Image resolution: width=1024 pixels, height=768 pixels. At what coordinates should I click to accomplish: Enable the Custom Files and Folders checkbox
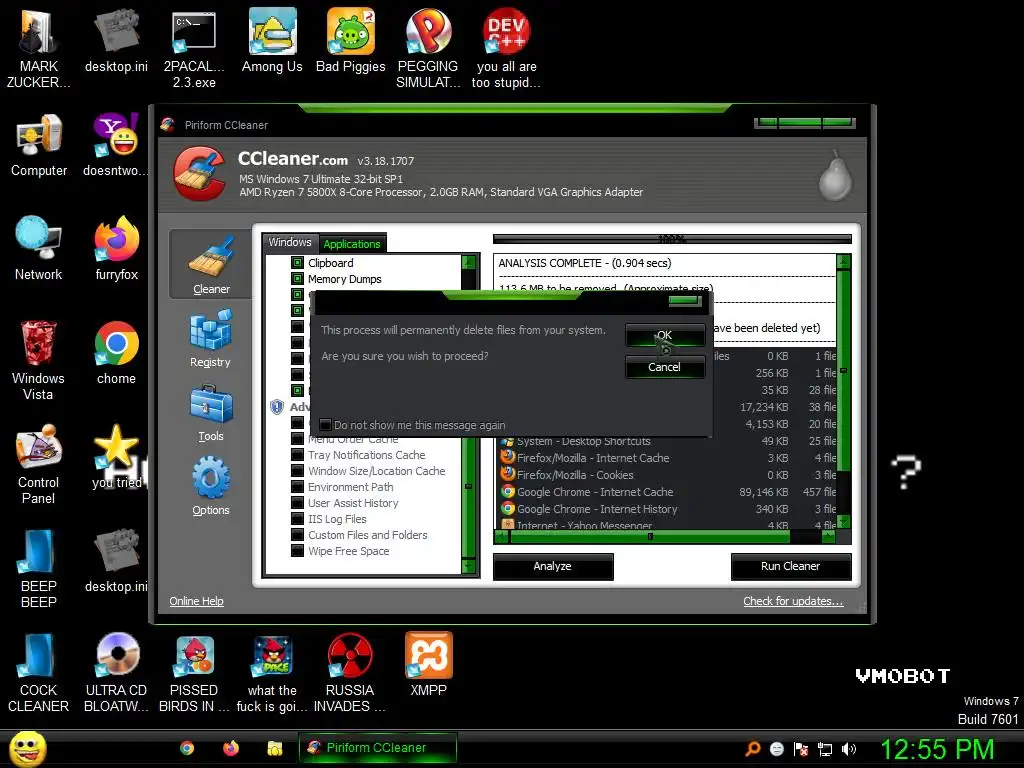298,535
